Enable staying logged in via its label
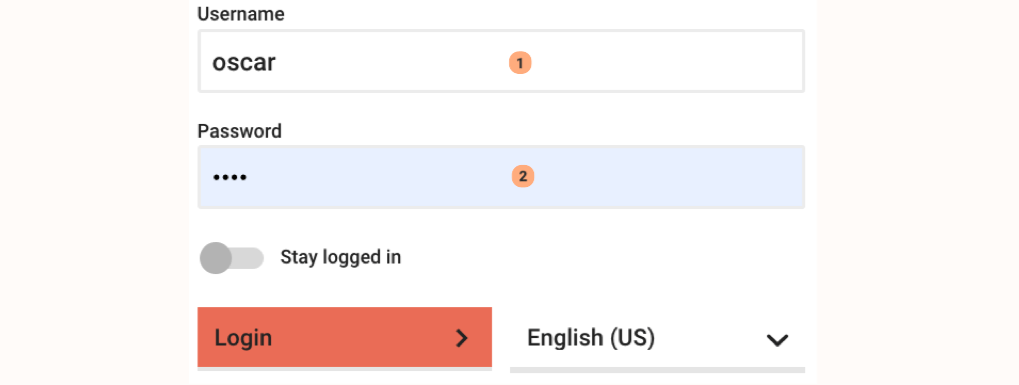The width and height of the screenshot is (1019, 385). (x=341, y=258)
